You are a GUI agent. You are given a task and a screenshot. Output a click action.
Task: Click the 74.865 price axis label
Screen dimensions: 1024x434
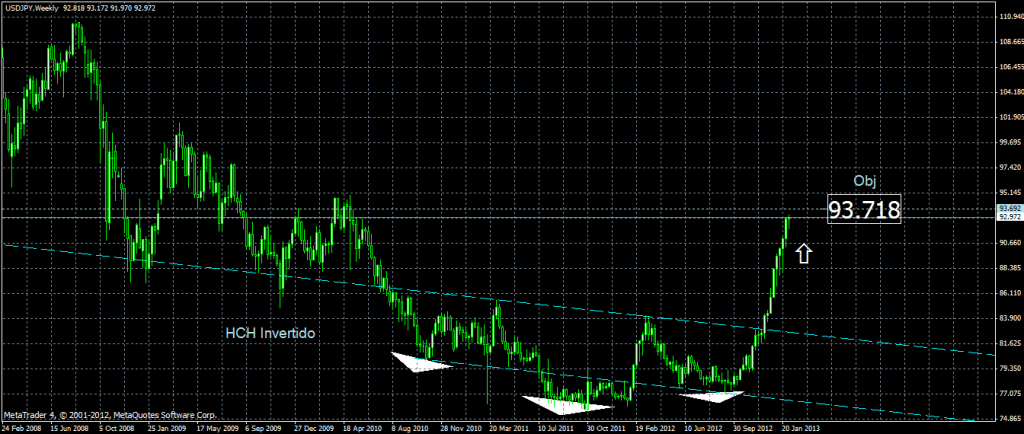1009,419
